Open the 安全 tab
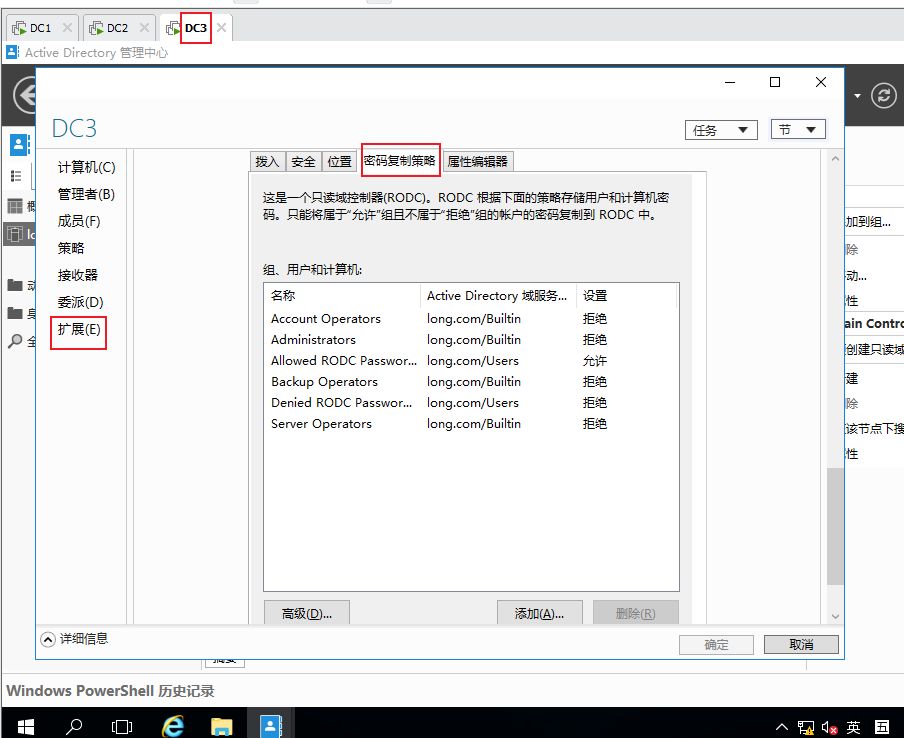 [303, 161]
